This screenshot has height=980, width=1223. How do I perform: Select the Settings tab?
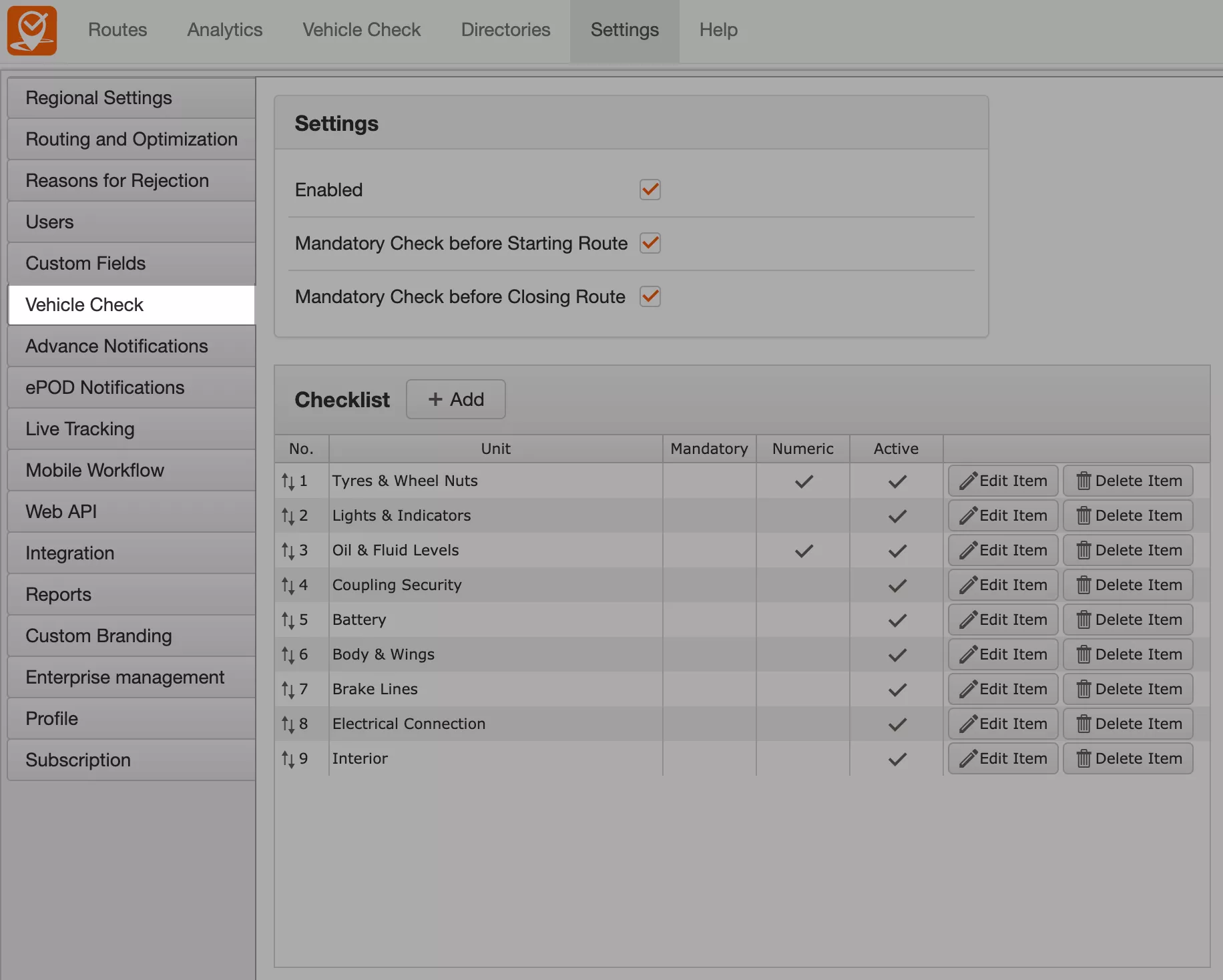625,31
